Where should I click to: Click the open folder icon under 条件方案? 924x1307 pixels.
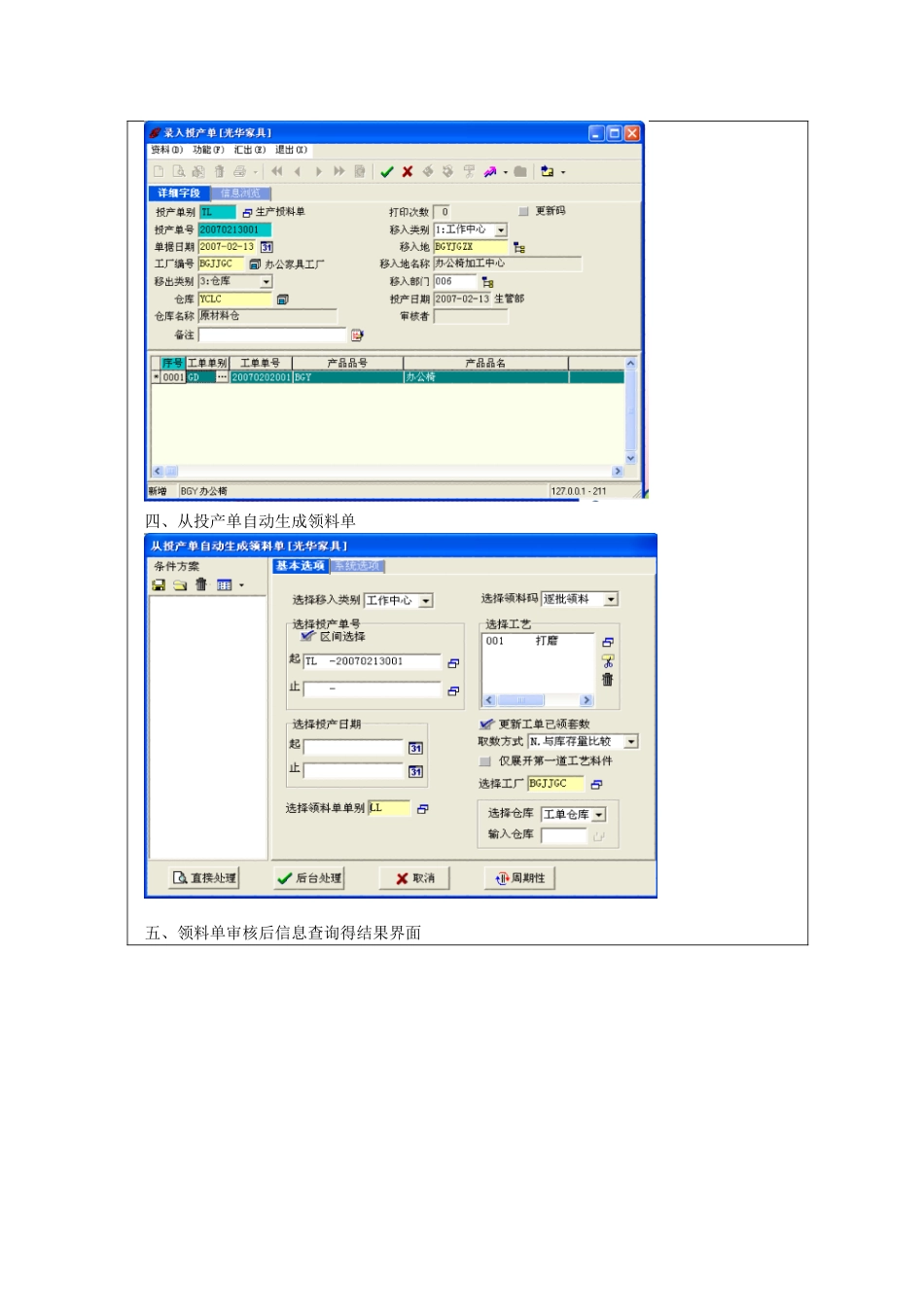(x=180, y=585)
